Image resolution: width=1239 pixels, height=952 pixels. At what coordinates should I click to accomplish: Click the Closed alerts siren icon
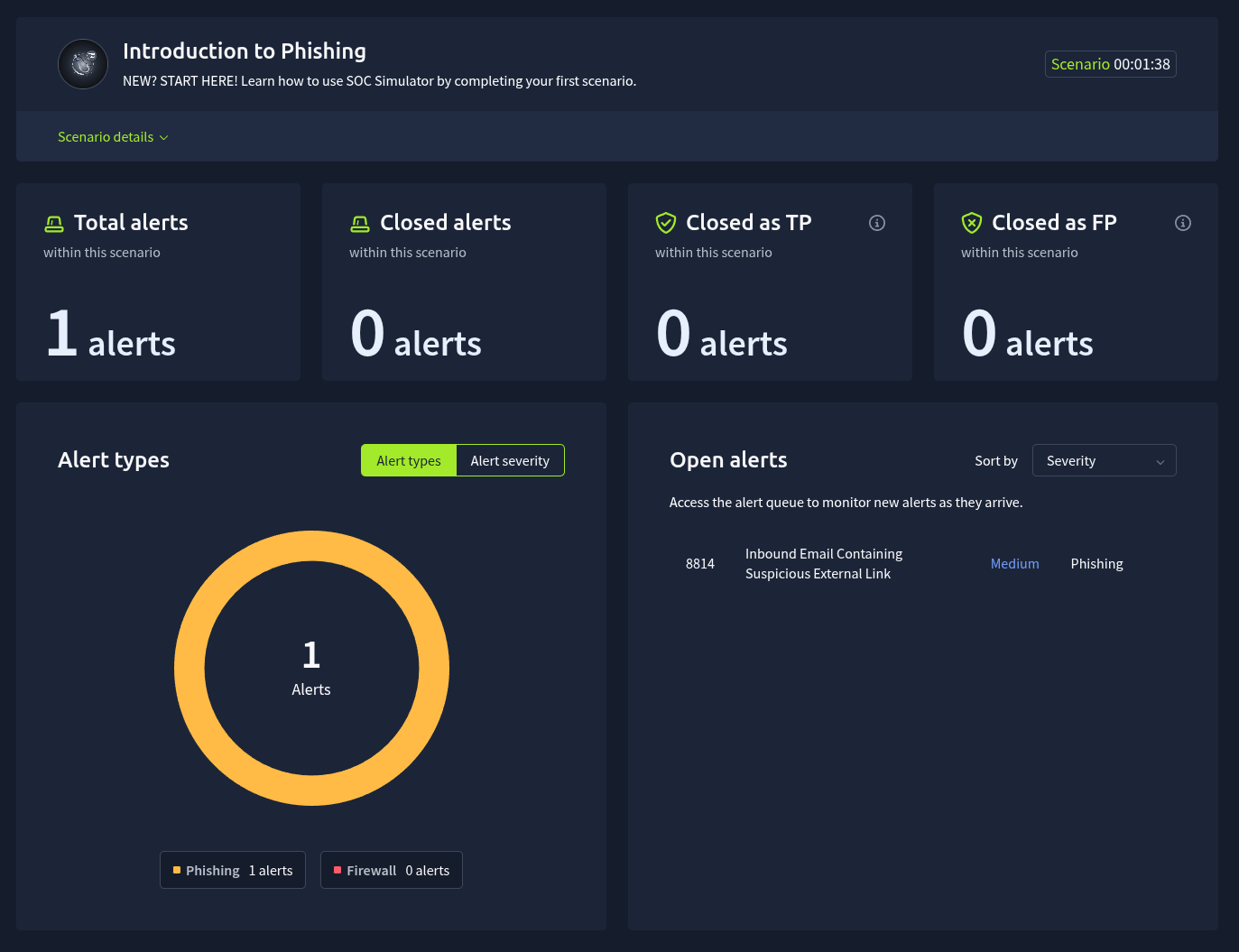360,223
